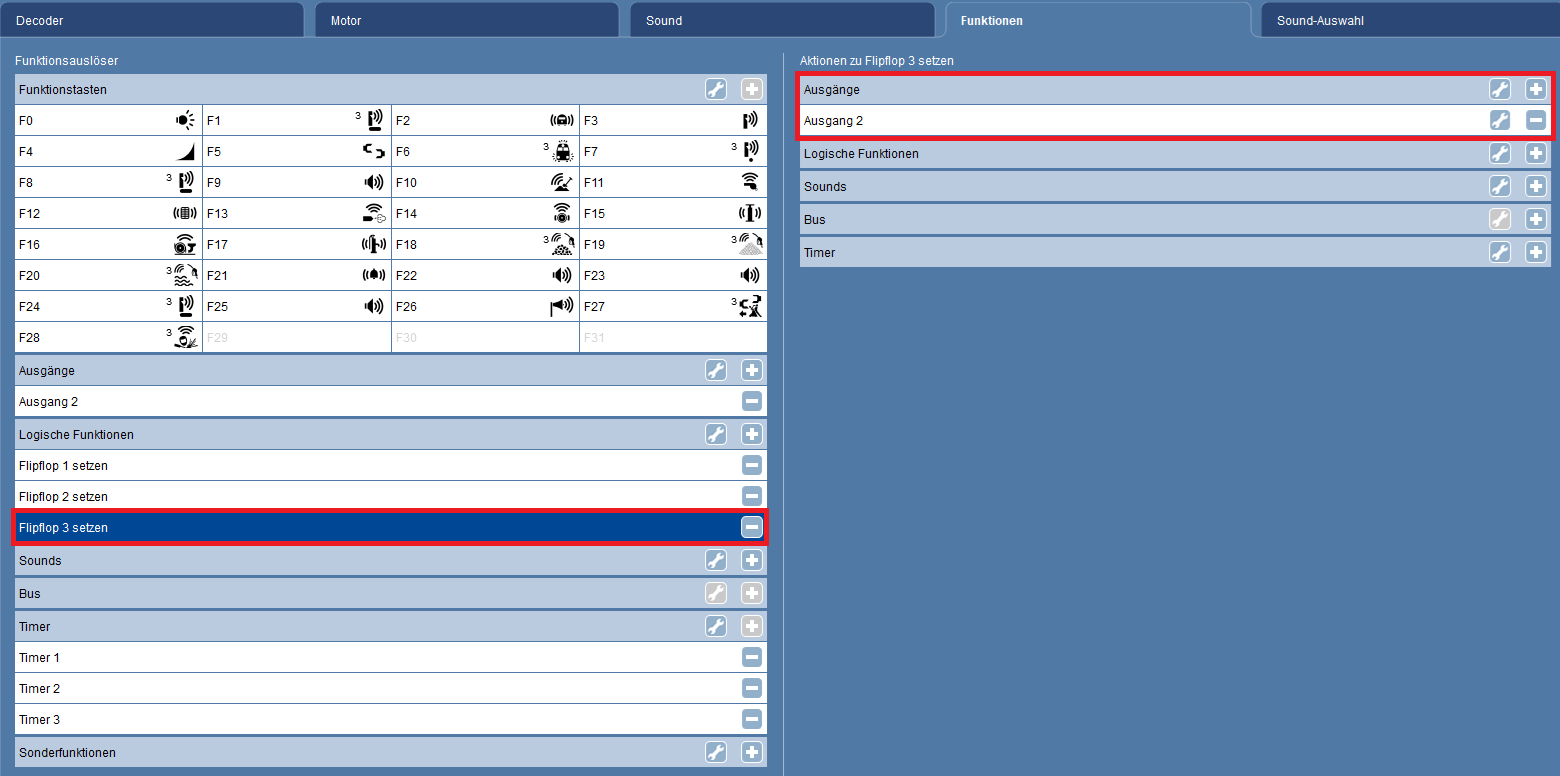Select F0 headlight function key
The height and width of the screenshot is (776, 1560).
(x=108, y=121)
